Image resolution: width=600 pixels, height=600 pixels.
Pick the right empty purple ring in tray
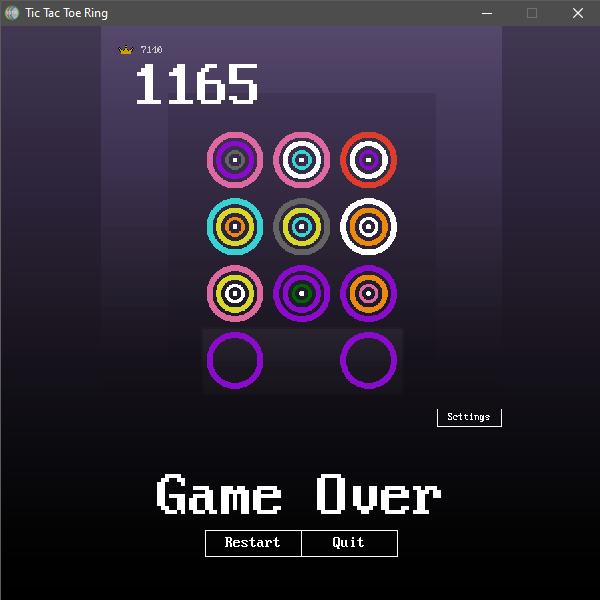coord(369,360)
